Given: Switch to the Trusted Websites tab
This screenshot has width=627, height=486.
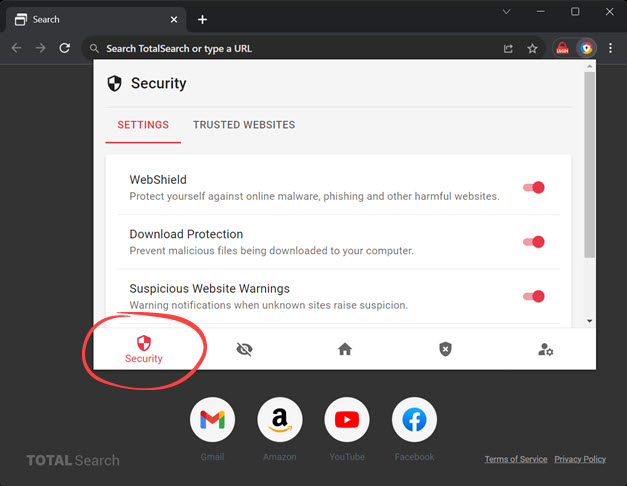Looking at the screenshot, I should point(244,125).
